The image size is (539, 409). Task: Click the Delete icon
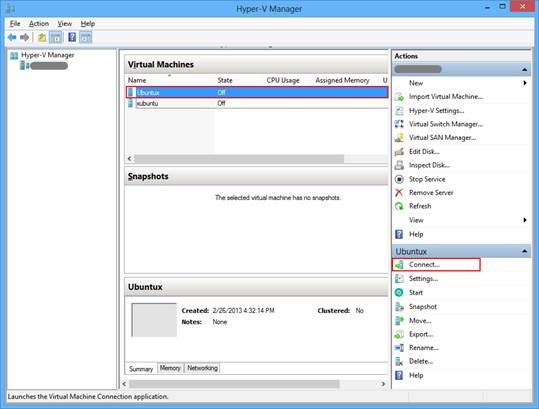click(x=399, y=361)
